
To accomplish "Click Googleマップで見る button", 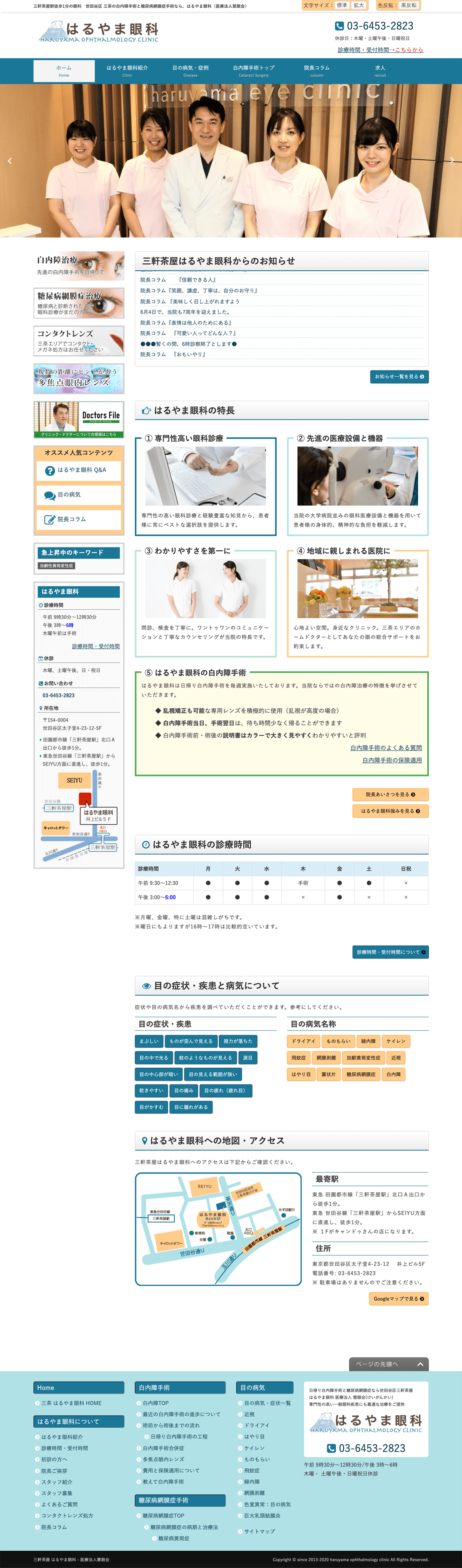I will [x=399, y=1298].
